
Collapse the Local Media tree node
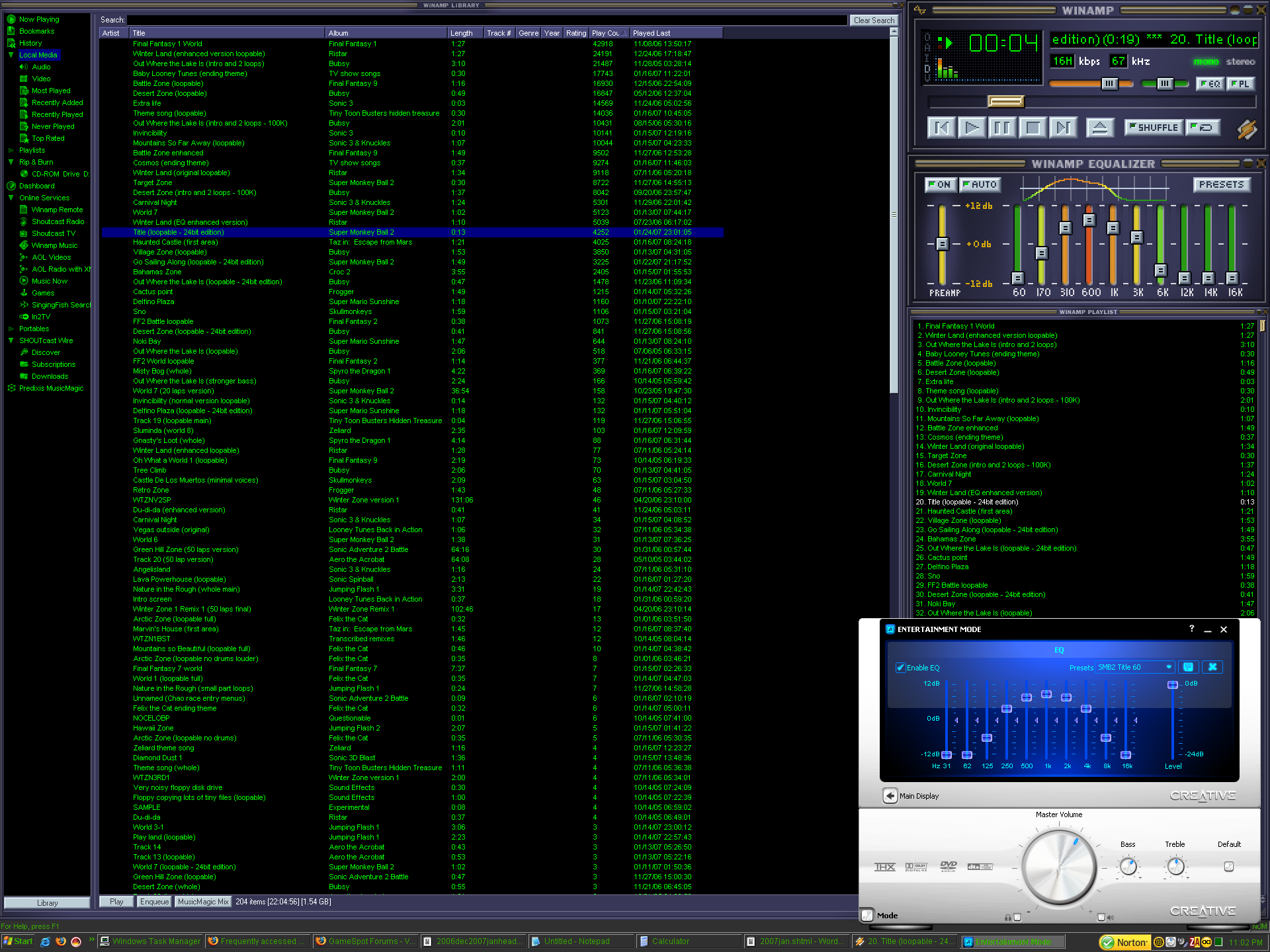(11, 55)
